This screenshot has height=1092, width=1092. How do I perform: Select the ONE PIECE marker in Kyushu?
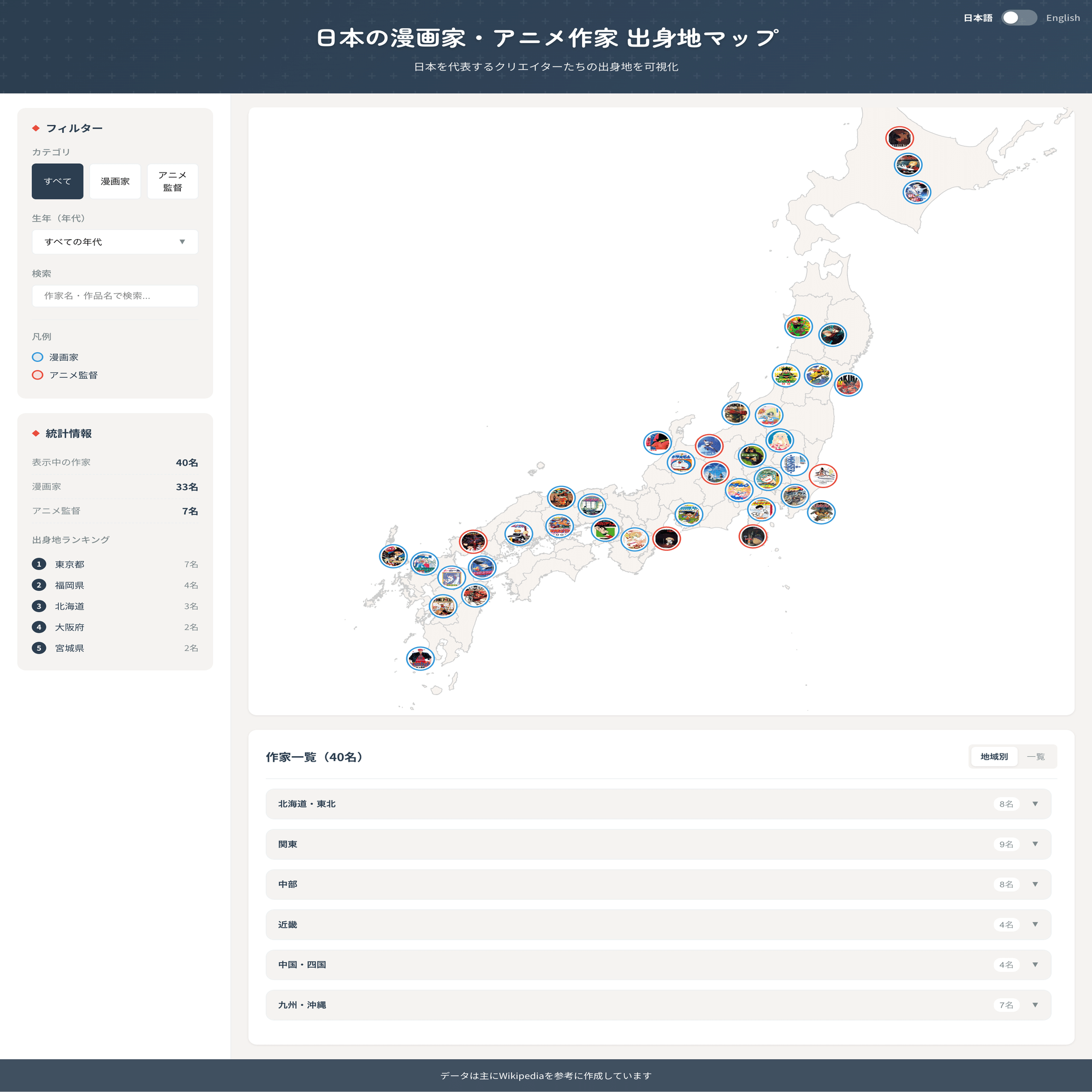pos(443,606)
